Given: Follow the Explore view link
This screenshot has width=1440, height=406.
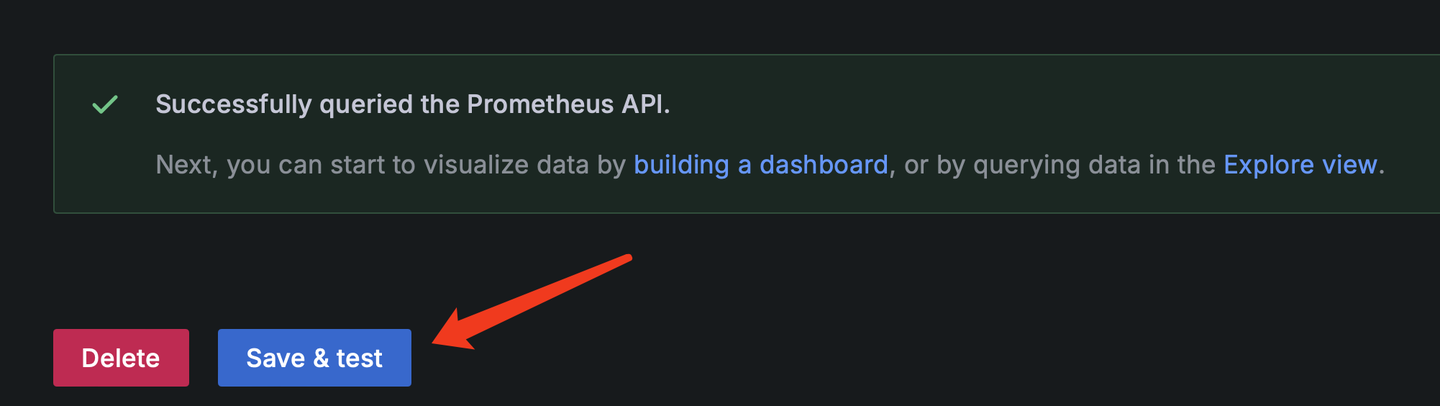Looking at the screenshot, I should tap(1300, 164).
